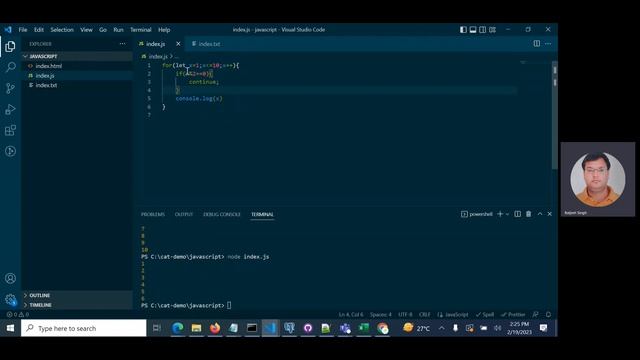Open notifications bell in status bar
640x360 pixels.
pyautogui.click(x=549, y=314)
